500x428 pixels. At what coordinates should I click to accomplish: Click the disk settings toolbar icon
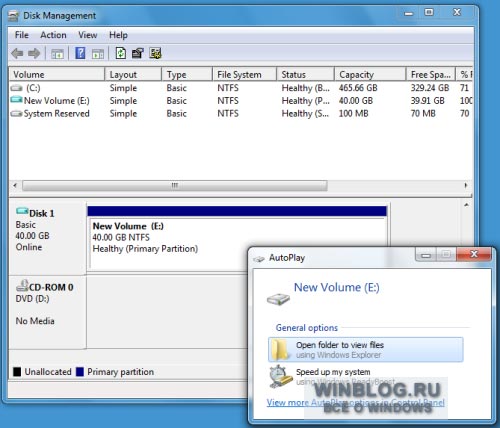coord(155,53)
